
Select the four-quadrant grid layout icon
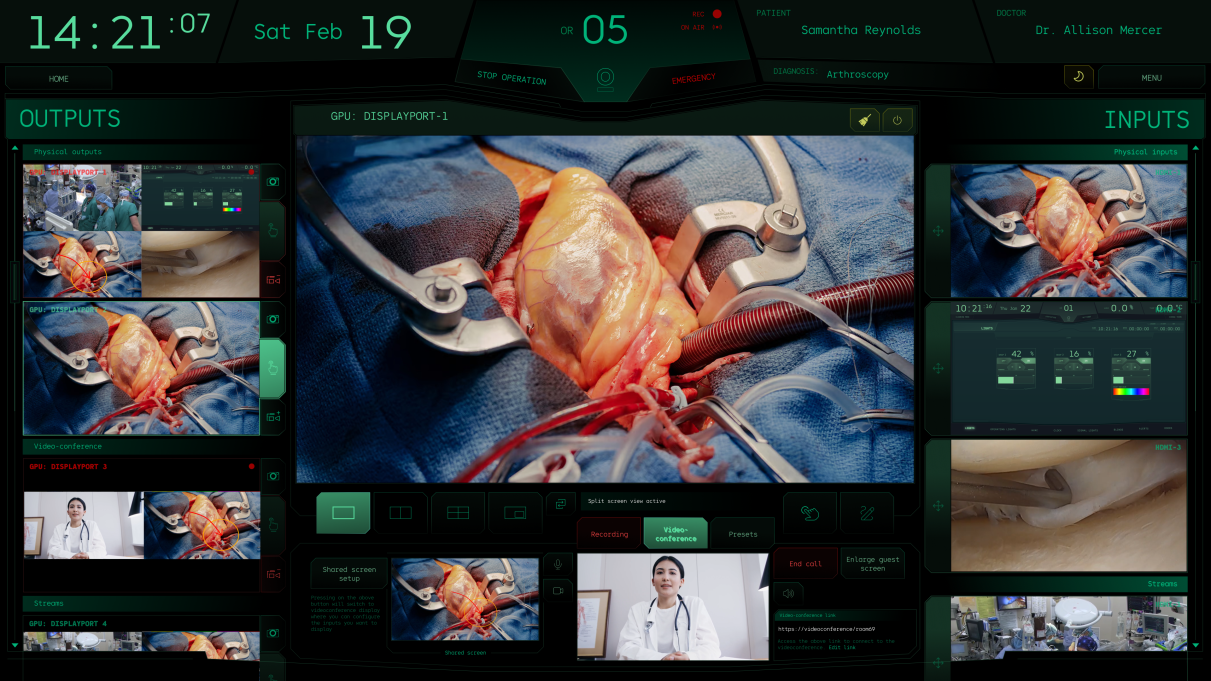point(458,512)
